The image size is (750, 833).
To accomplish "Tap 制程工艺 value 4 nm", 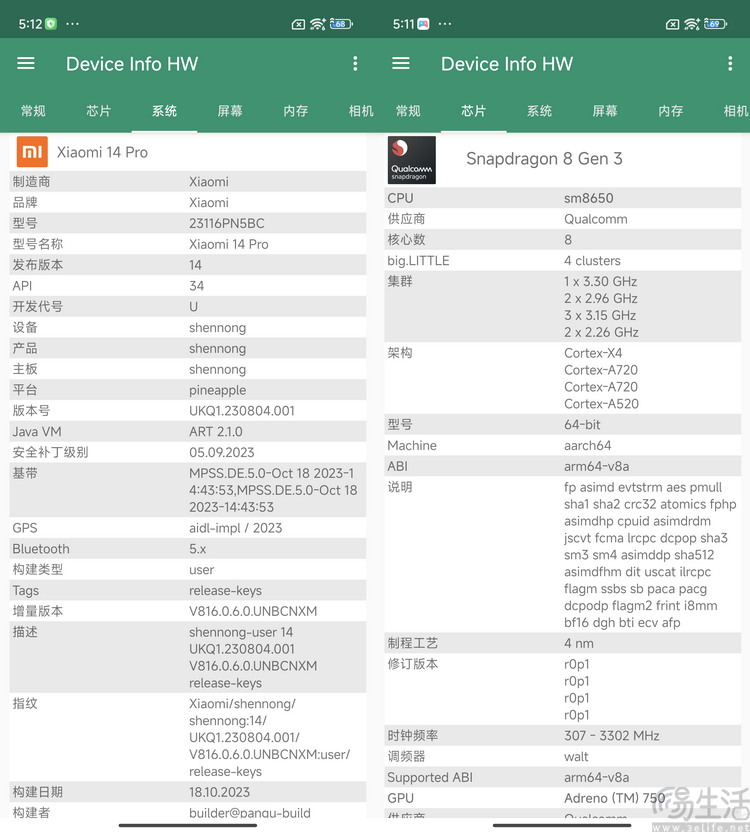I will (579, 643).
